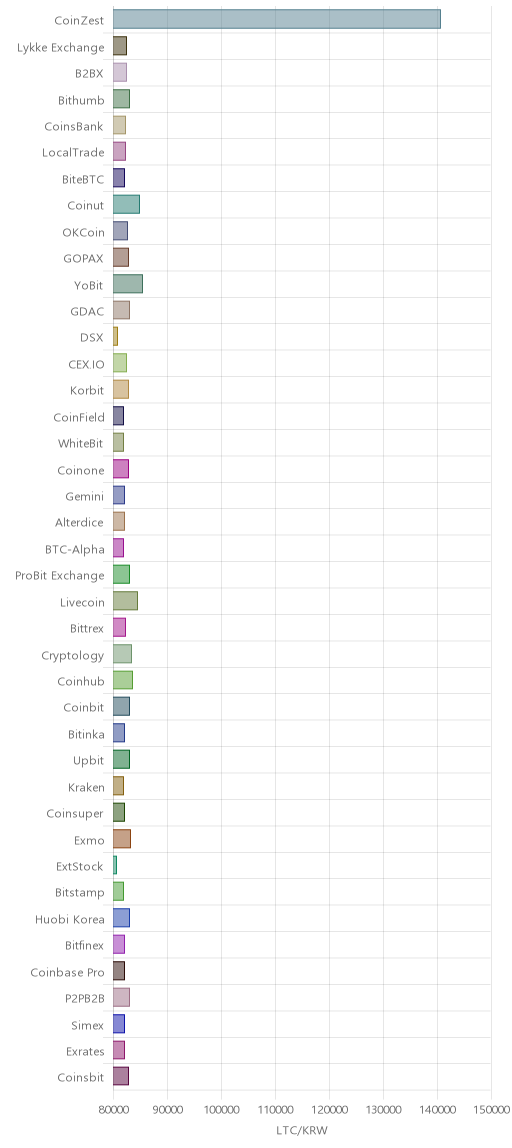Viewport: 512px width, 1148px height.
Task: Click the LTC/KRW axis title
Action: [x=301, y=1130]
